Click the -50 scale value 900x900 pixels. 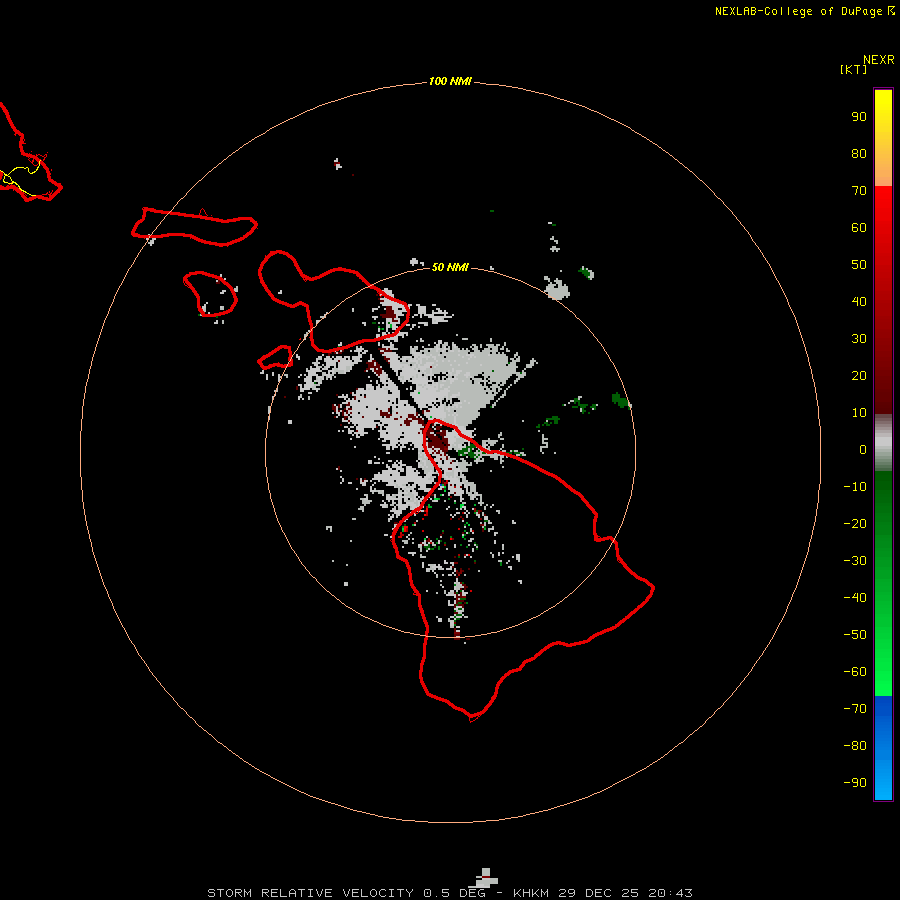(x=855, y=635)
